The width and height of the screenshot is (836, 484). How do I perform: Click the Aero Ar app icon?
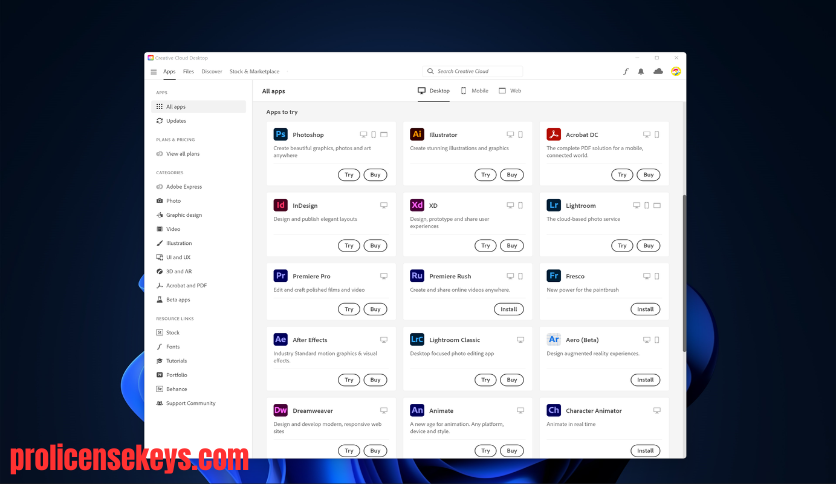(x=553, y=340)
